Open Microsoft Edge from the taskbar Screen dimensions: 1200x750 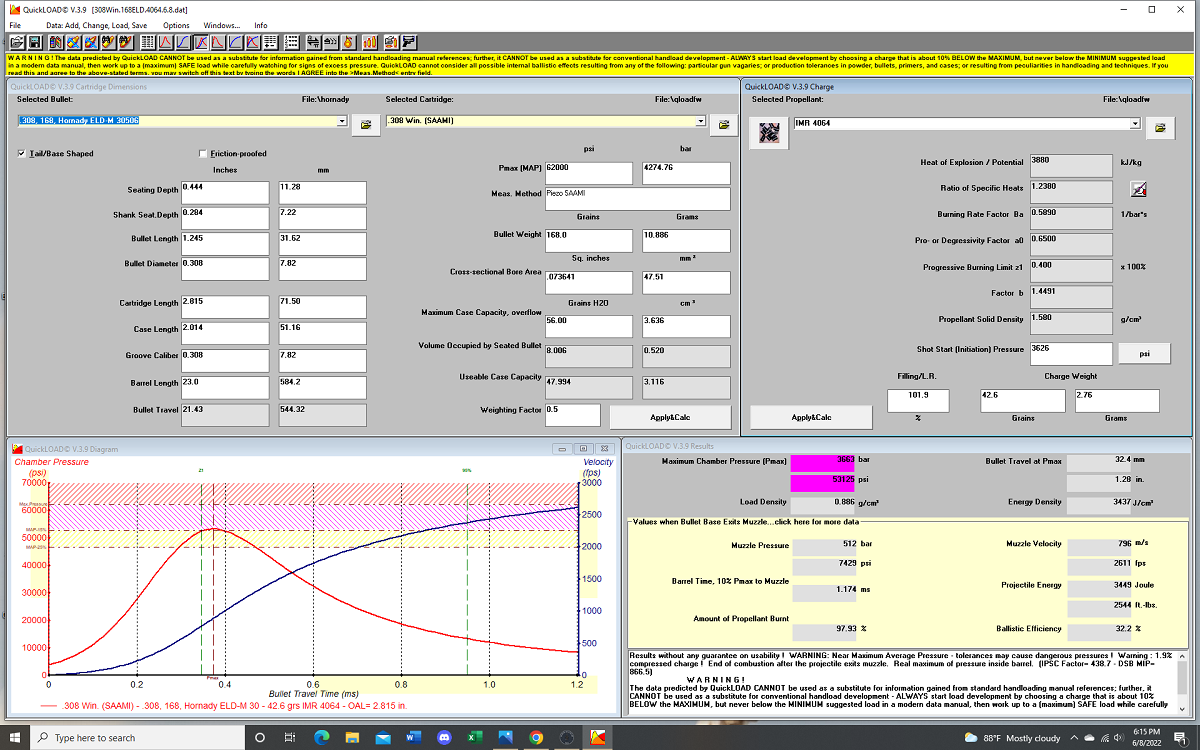(x=322, y=737)
